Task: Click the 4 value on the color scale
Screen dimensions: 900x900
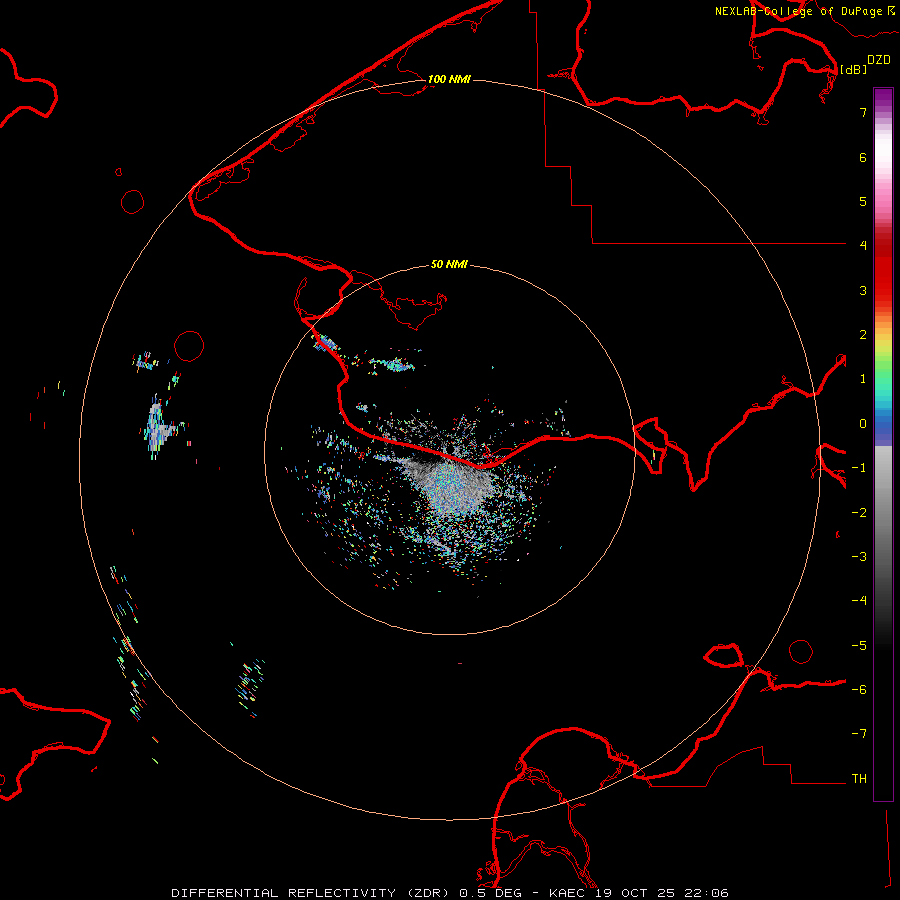Action: [863, 246]
